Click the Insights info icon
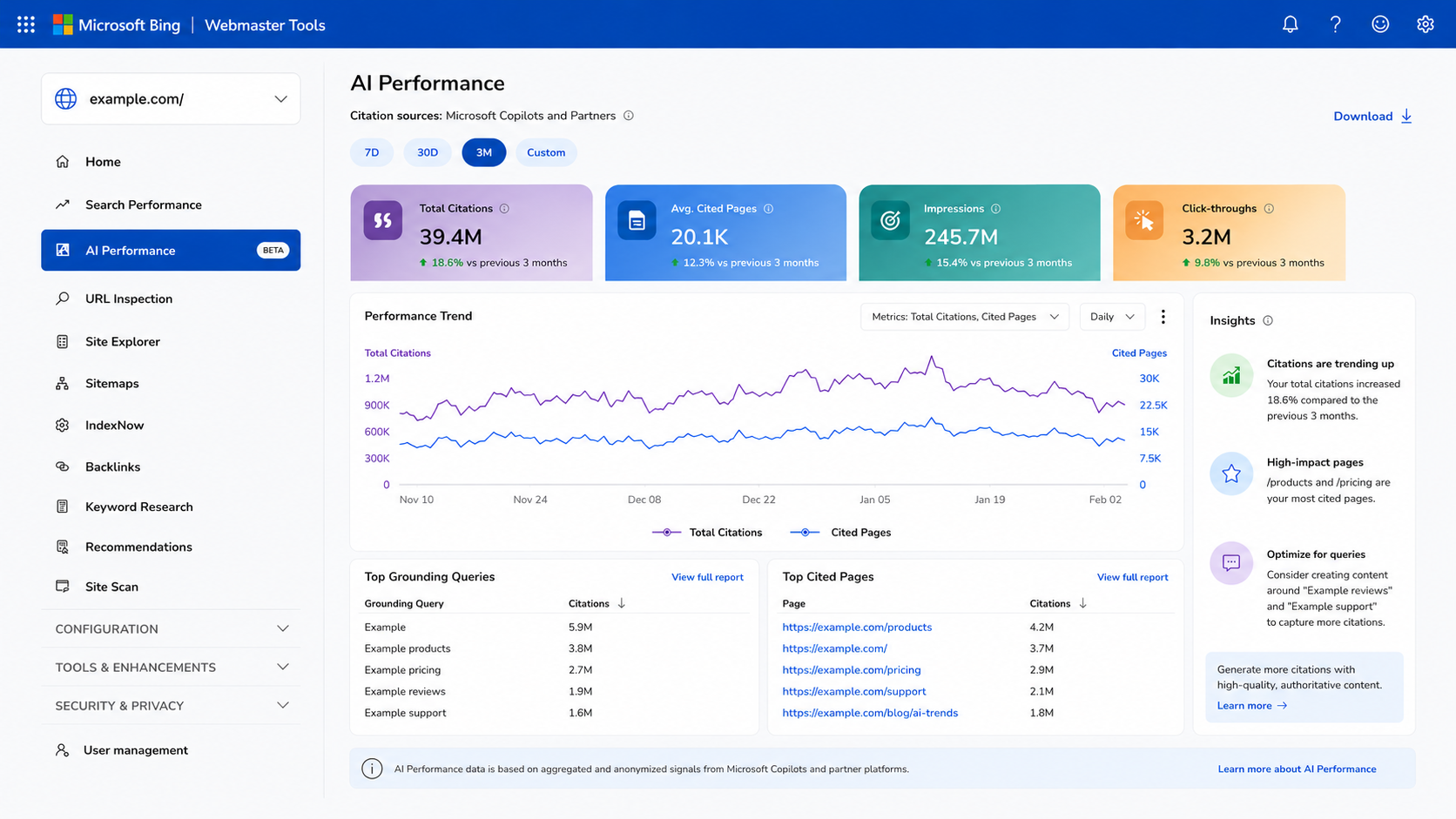1456x819 pixels. (x=1268, y=321)
